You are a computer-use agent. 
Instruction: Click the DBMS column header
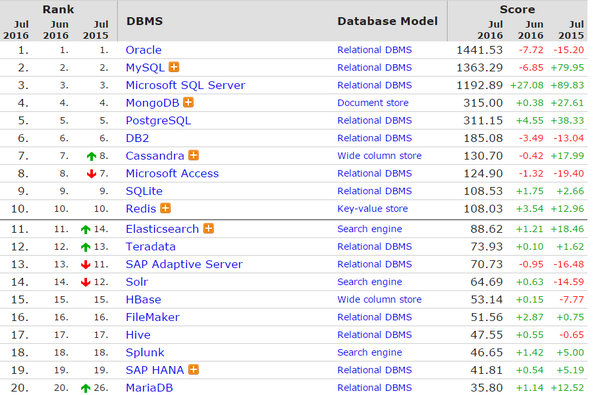click(144, 21)
